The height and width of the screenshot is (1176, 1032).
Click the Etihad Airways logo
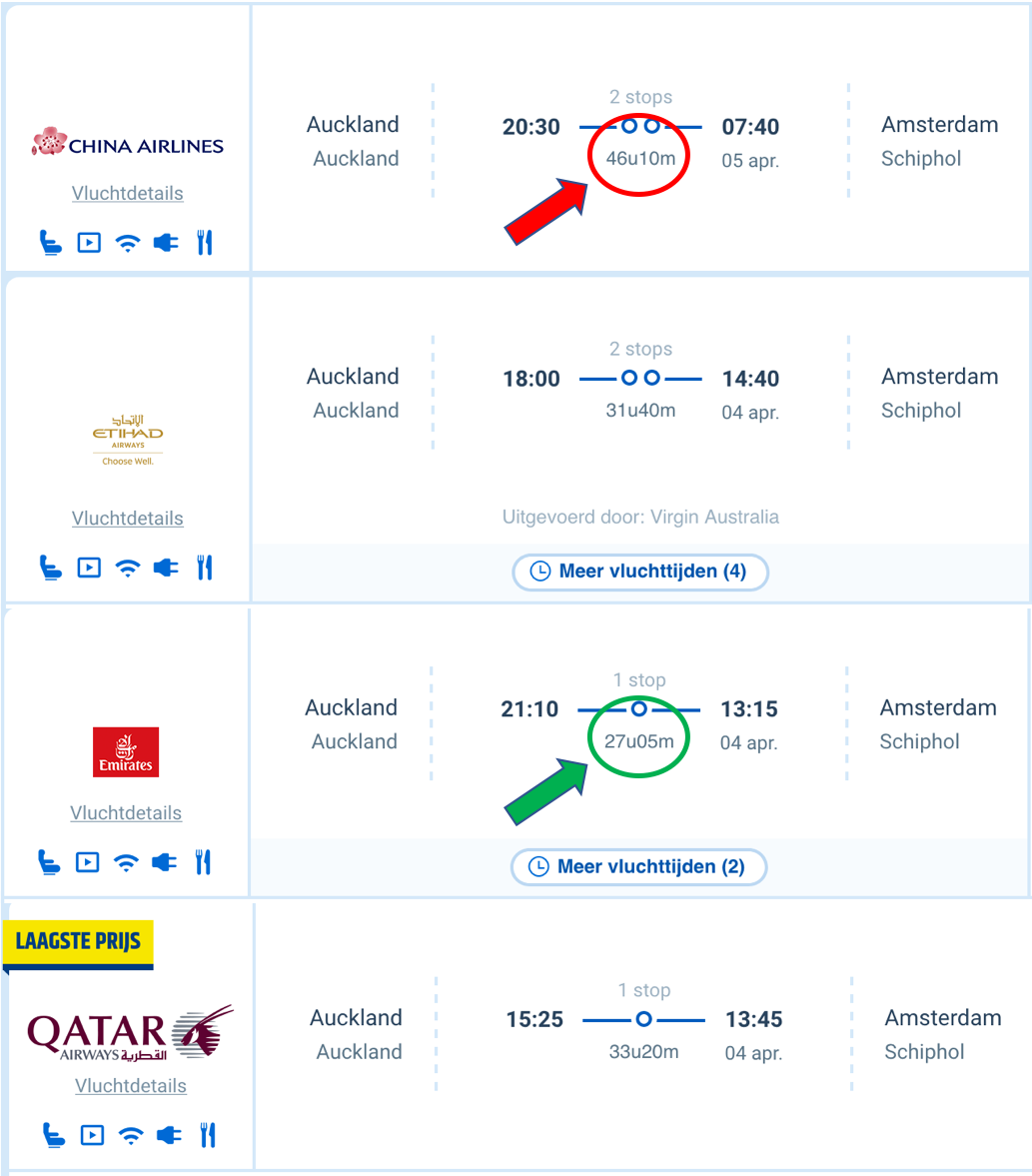pyautogui.click(x=128, y=440)
